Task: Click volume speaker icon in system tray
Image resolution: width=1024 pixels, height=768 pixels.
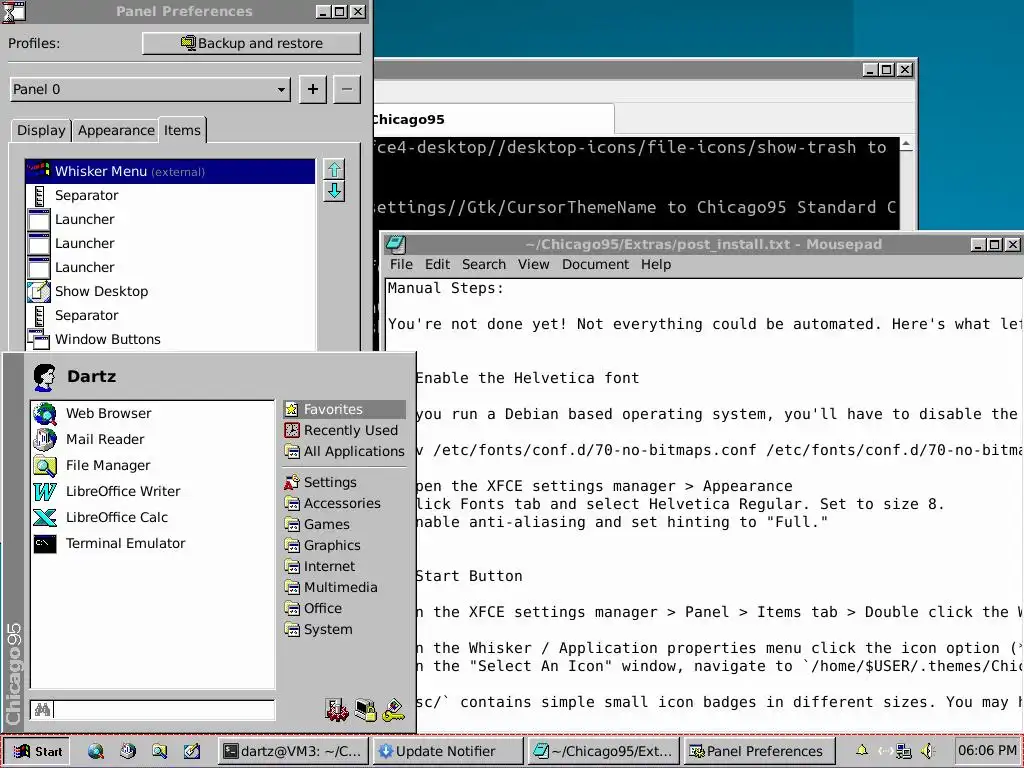Action: point(927,751)
